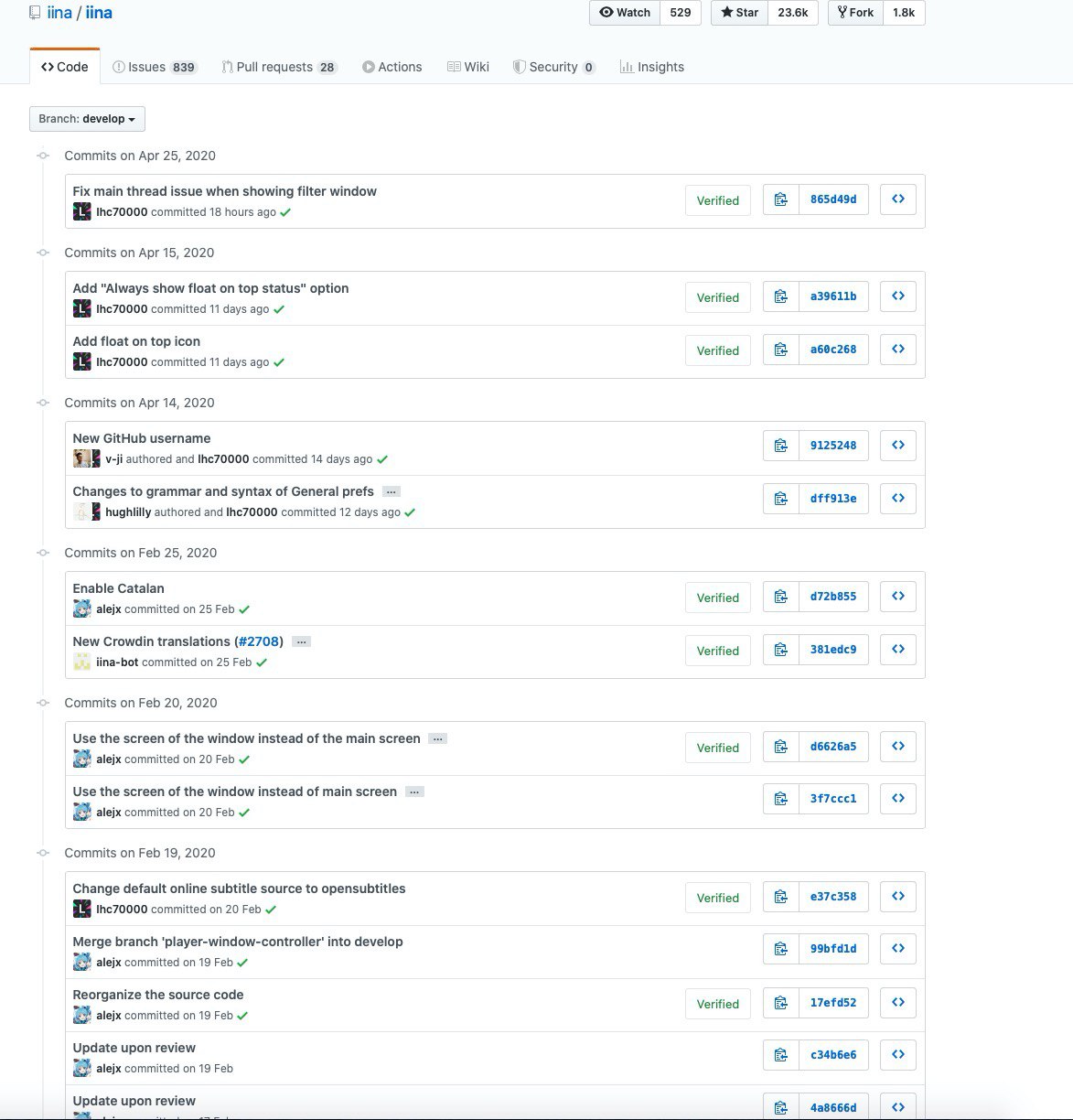The height and width of the screenshot is (1120, 1073).
Task: Browse repository at commit d72b855
Action: [898, 597]
